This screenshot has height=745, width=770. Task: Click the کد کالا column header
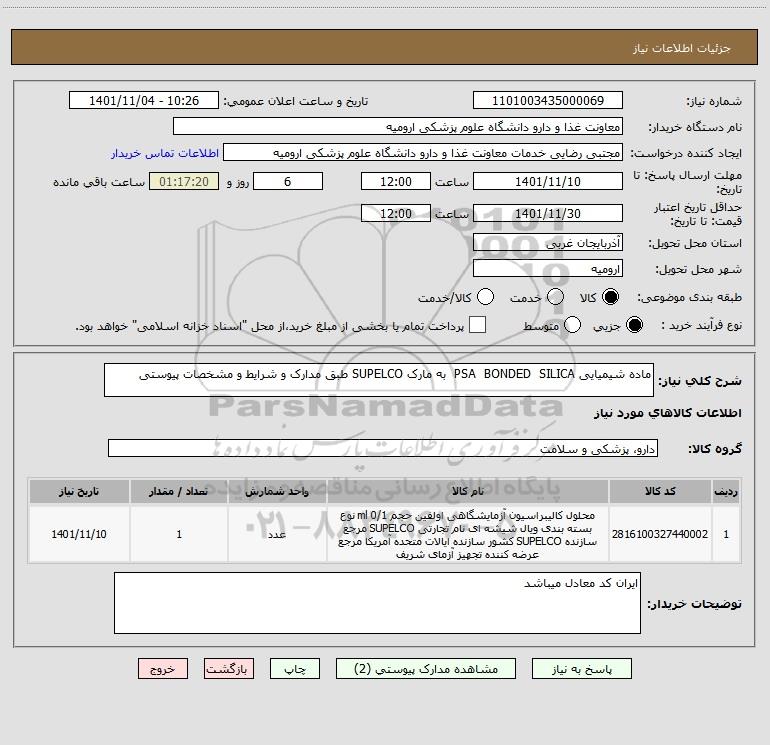[660, 492]
